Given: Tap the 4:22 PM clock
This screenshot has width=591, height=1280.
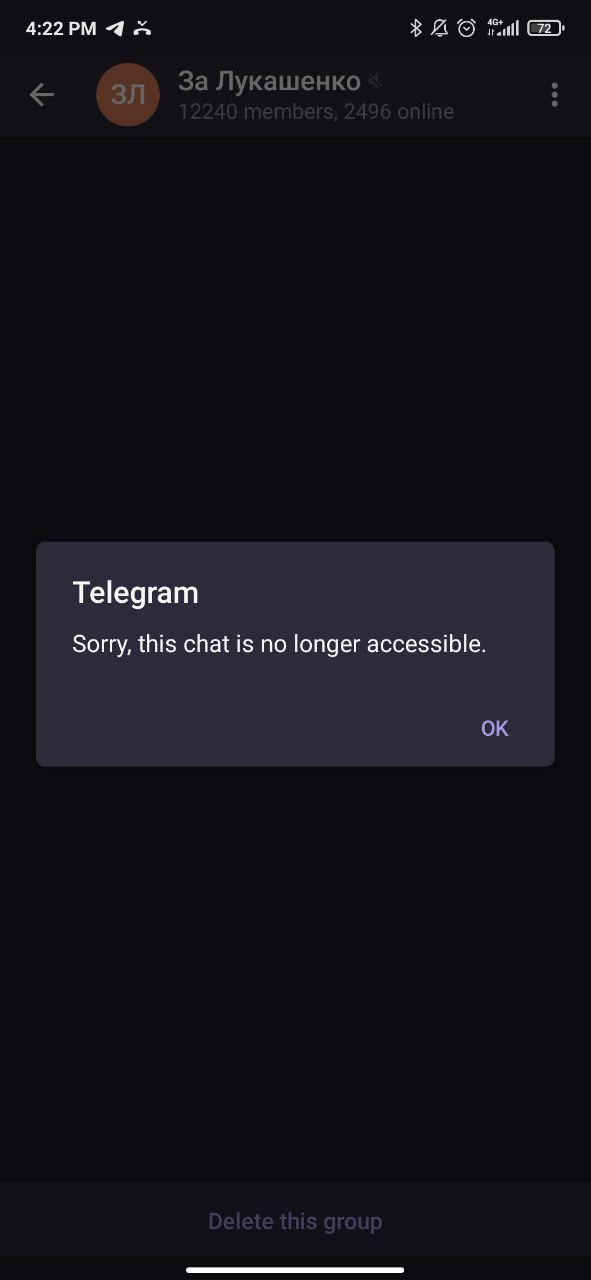Looking at the screenshot, I should [61, 28].
